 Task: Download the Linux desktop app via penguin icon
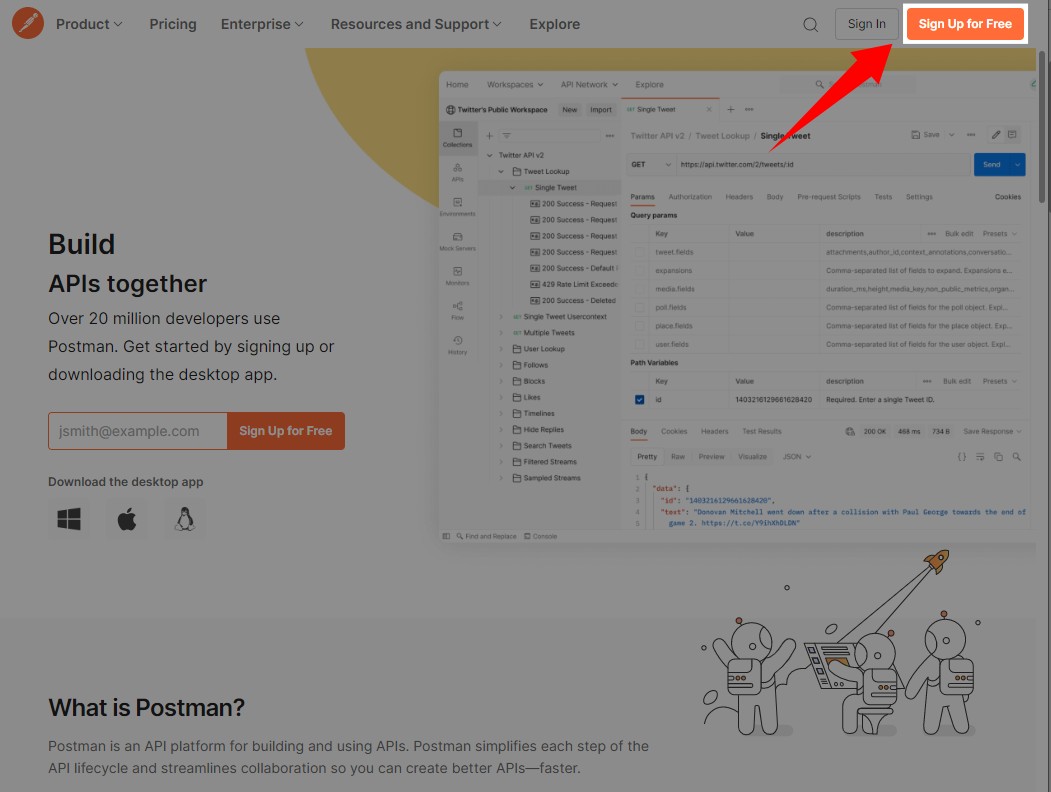(184, 519)
